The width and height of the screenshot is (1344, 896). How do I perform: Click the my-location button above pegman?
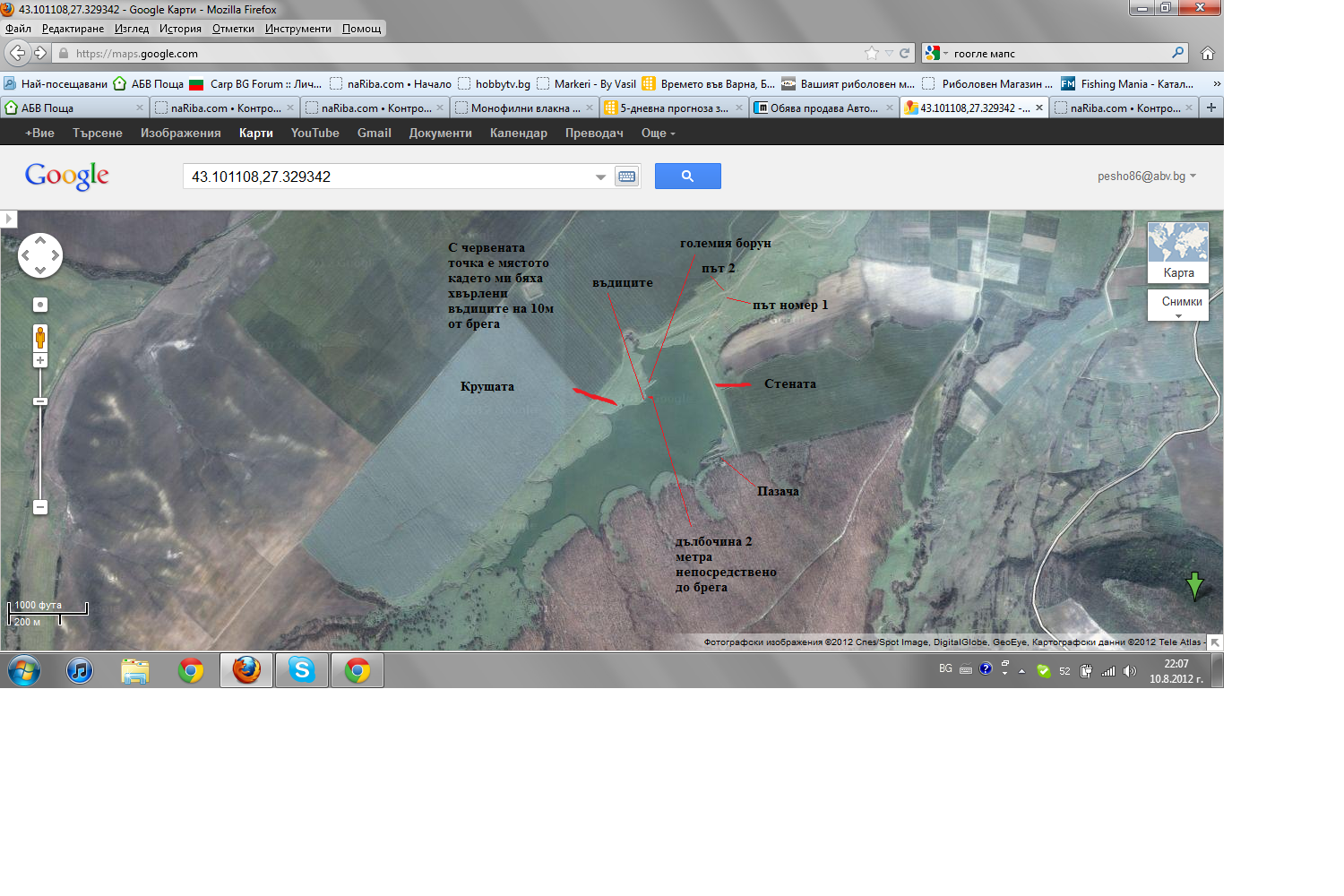(x=40, y=305)
